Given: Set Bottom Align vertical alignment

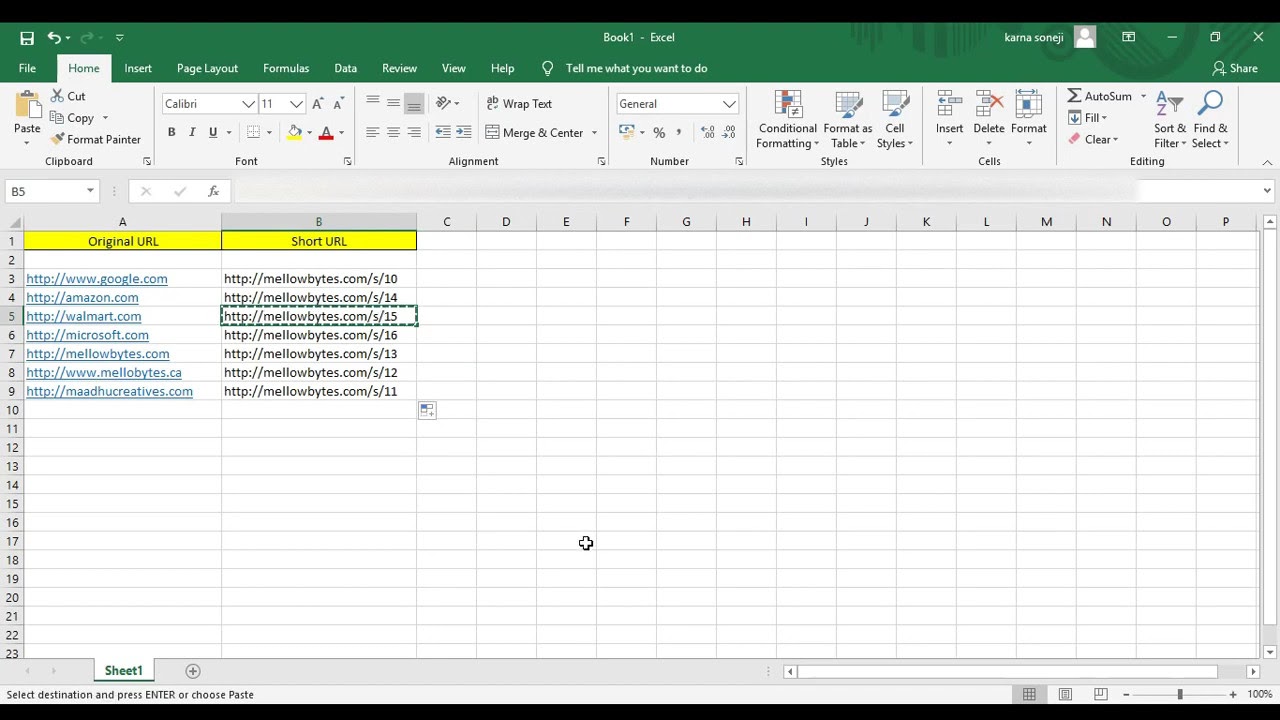Looking at the screenshot, I should click(414, 104).
